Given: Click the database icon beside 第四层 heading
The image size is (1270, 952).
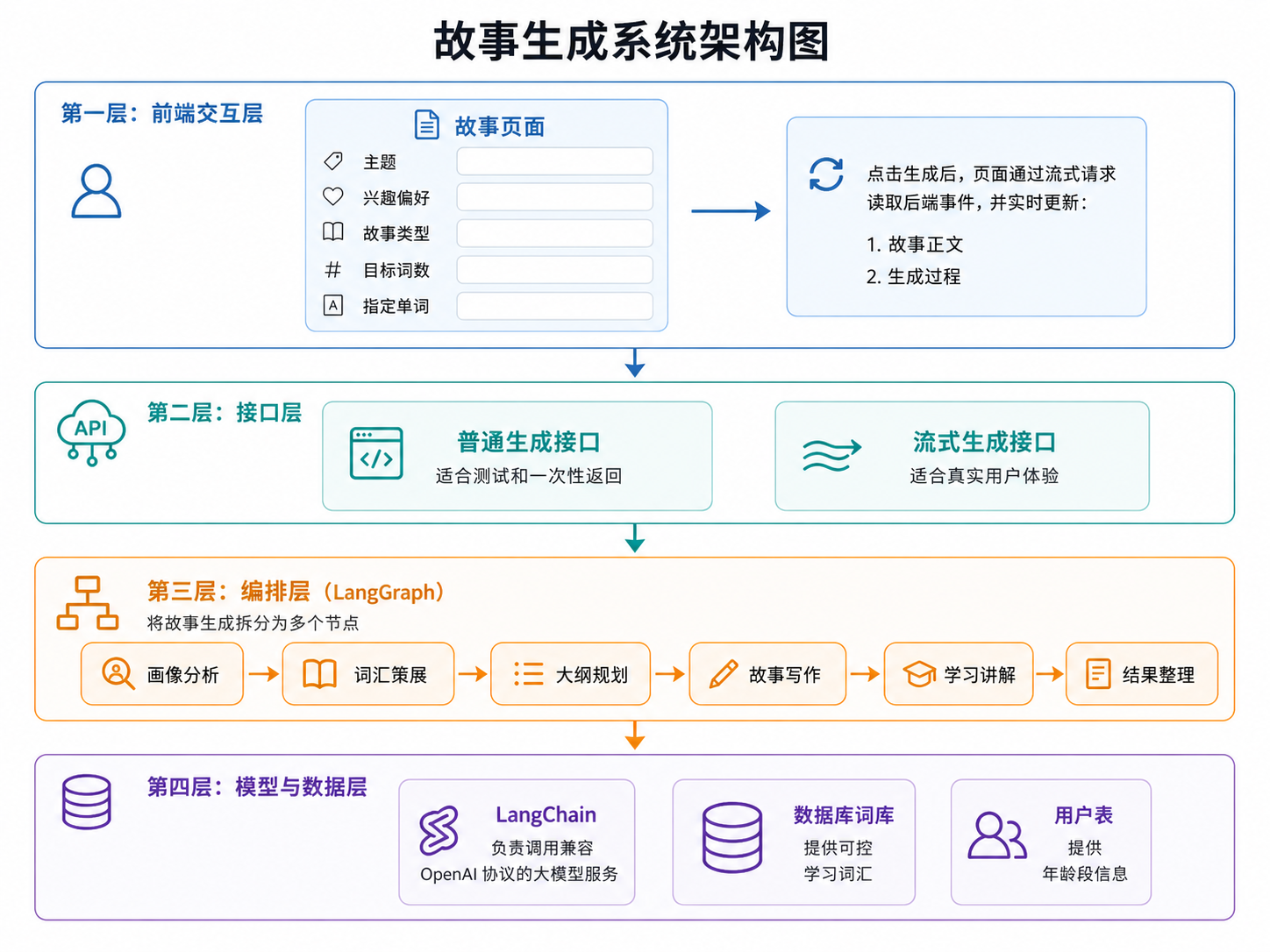Looking at the screenshot, I should click(x=87, y=801).
